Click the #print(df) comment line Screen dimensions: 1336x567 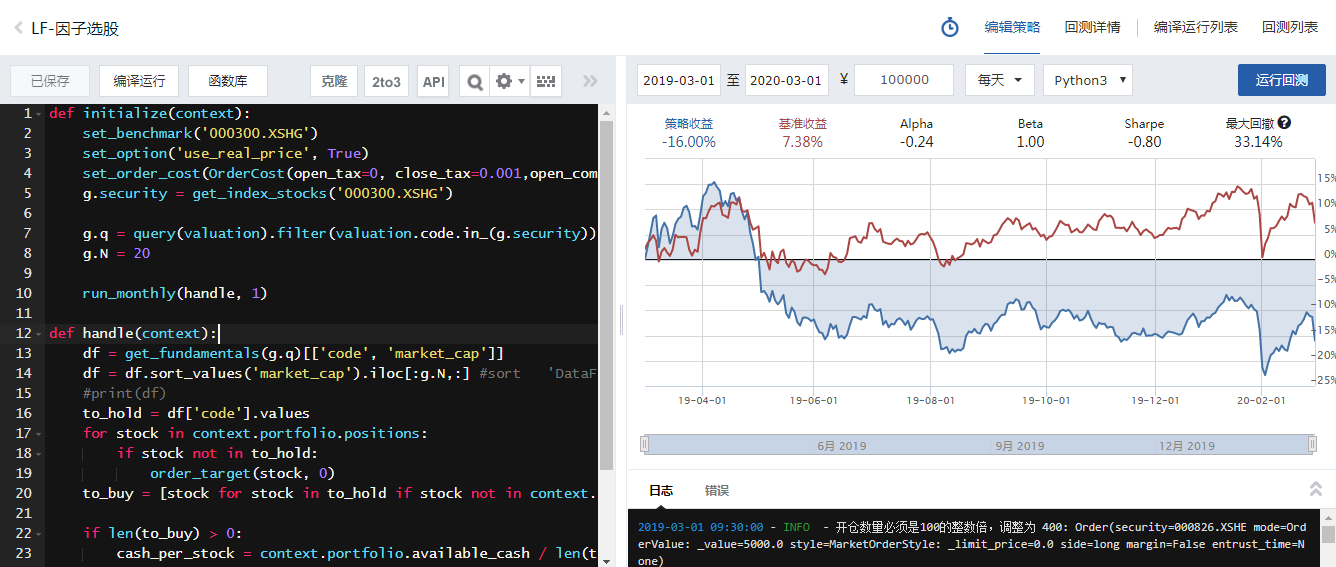point(124,393)
